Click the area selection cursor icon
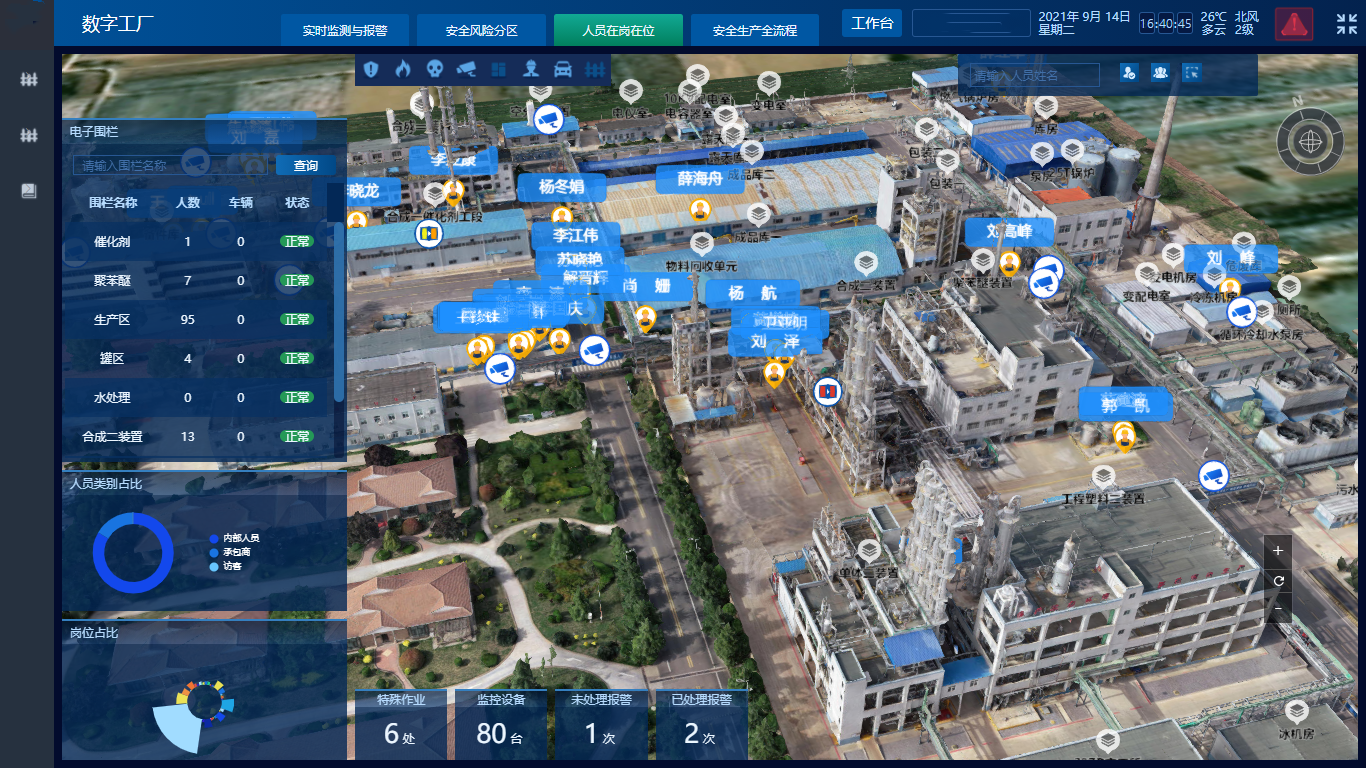 [1190, 72]
